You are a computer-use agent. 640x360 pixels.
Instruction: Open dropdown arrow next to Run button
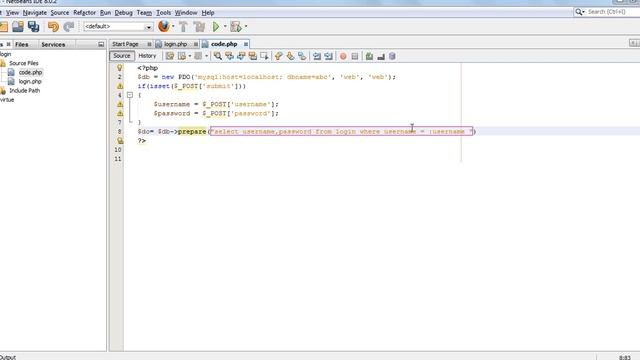coord(225,27)
